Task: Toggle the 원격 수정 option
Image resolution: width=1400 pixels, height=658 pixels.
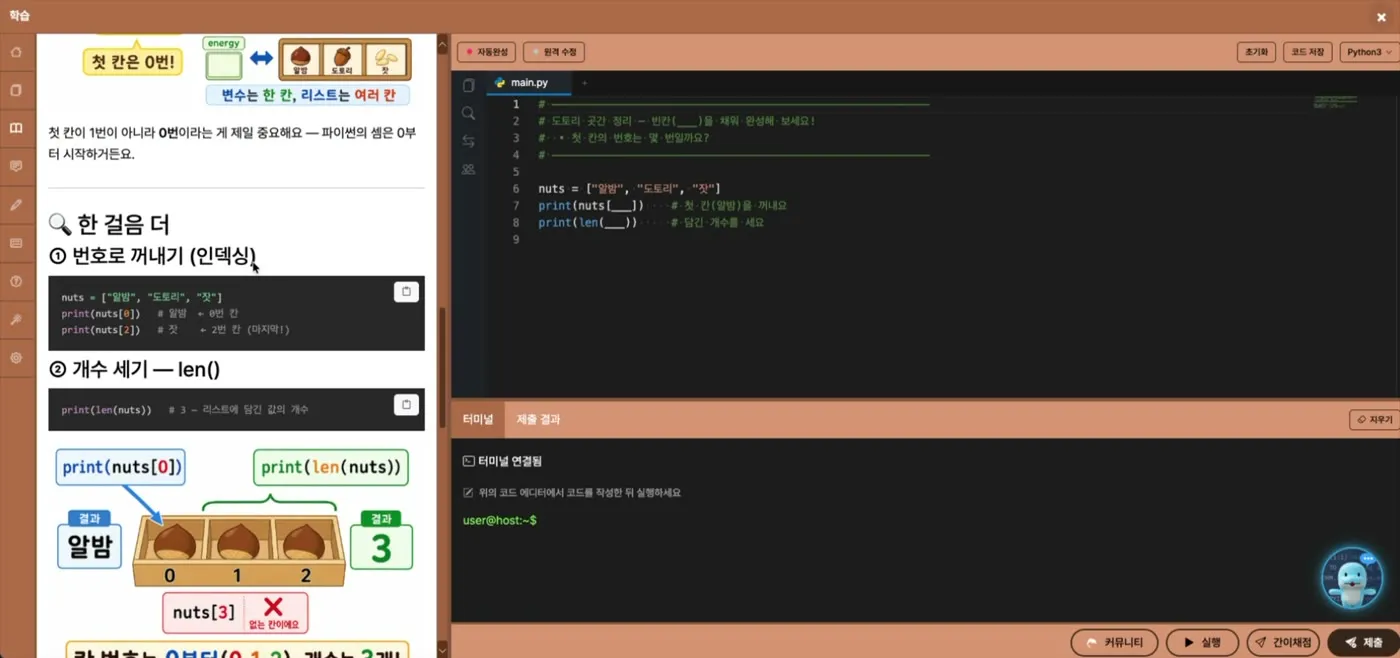Action: click(x=554, y=52)
